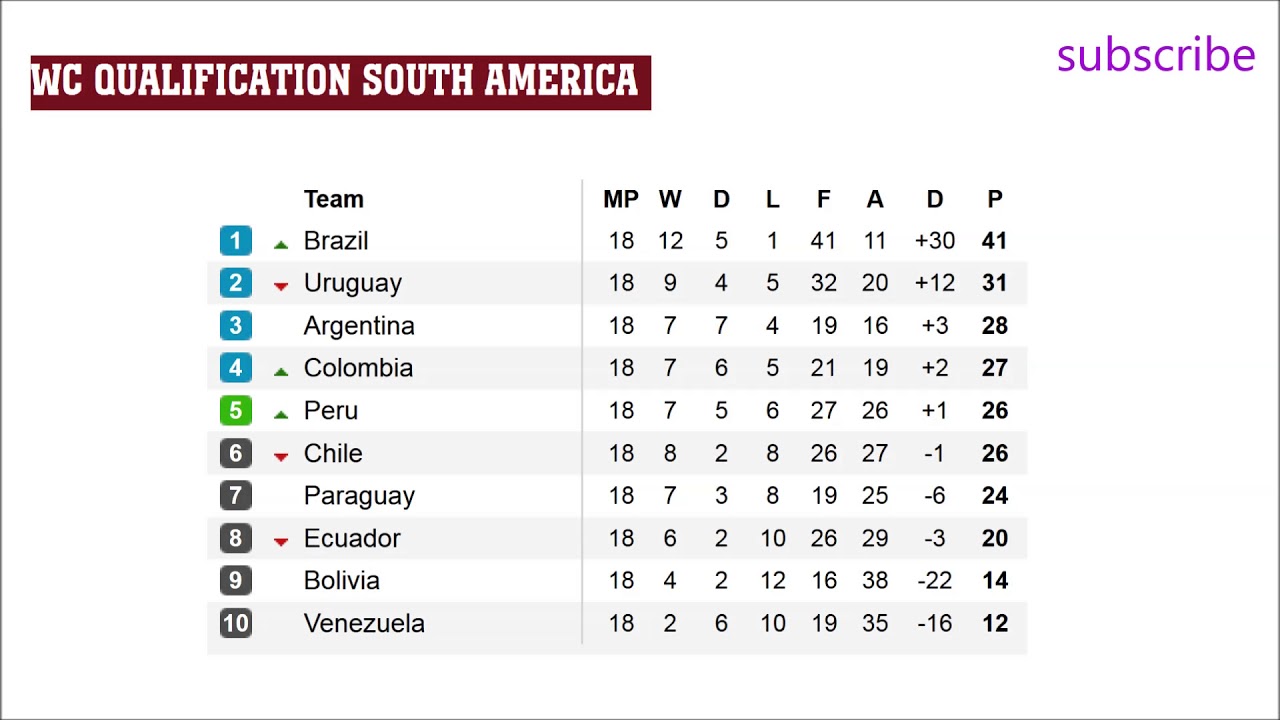Viewport: 1280px width, 720px height.
Task: Select the Paraguay team name
Action: coord(358,496)
